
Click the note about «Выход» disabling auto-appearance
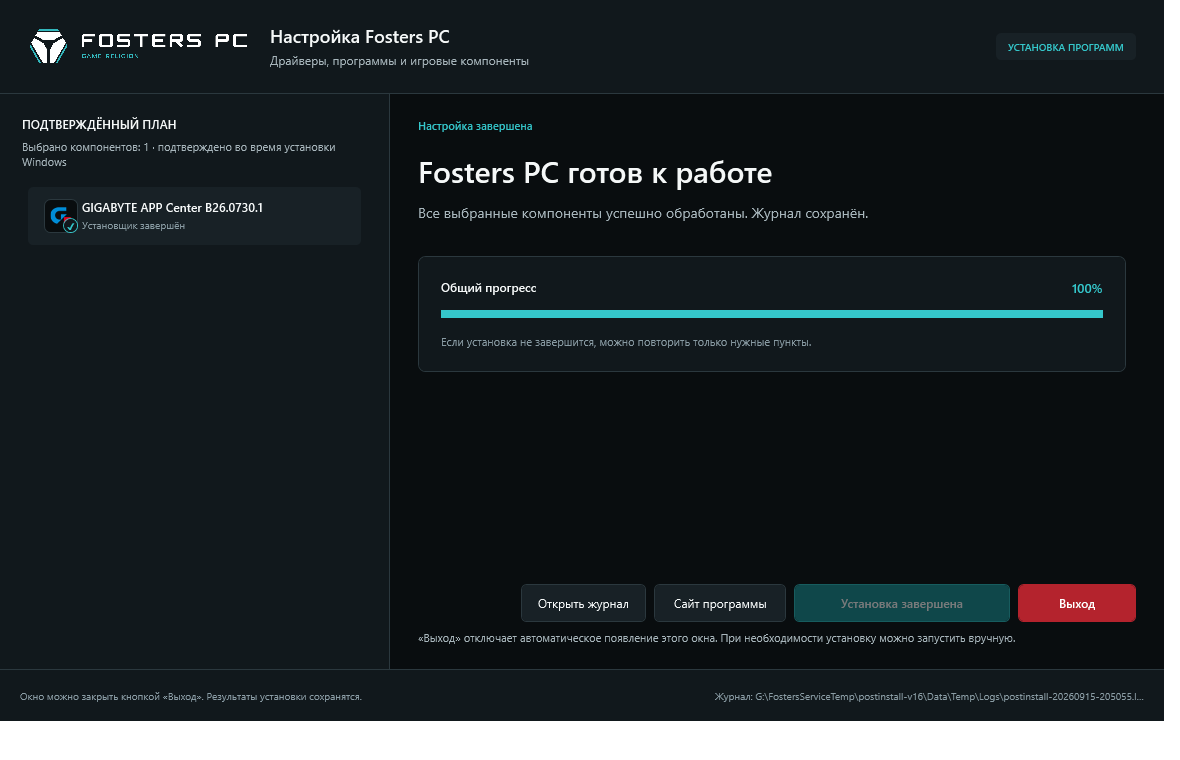click(x=716, y=638)
